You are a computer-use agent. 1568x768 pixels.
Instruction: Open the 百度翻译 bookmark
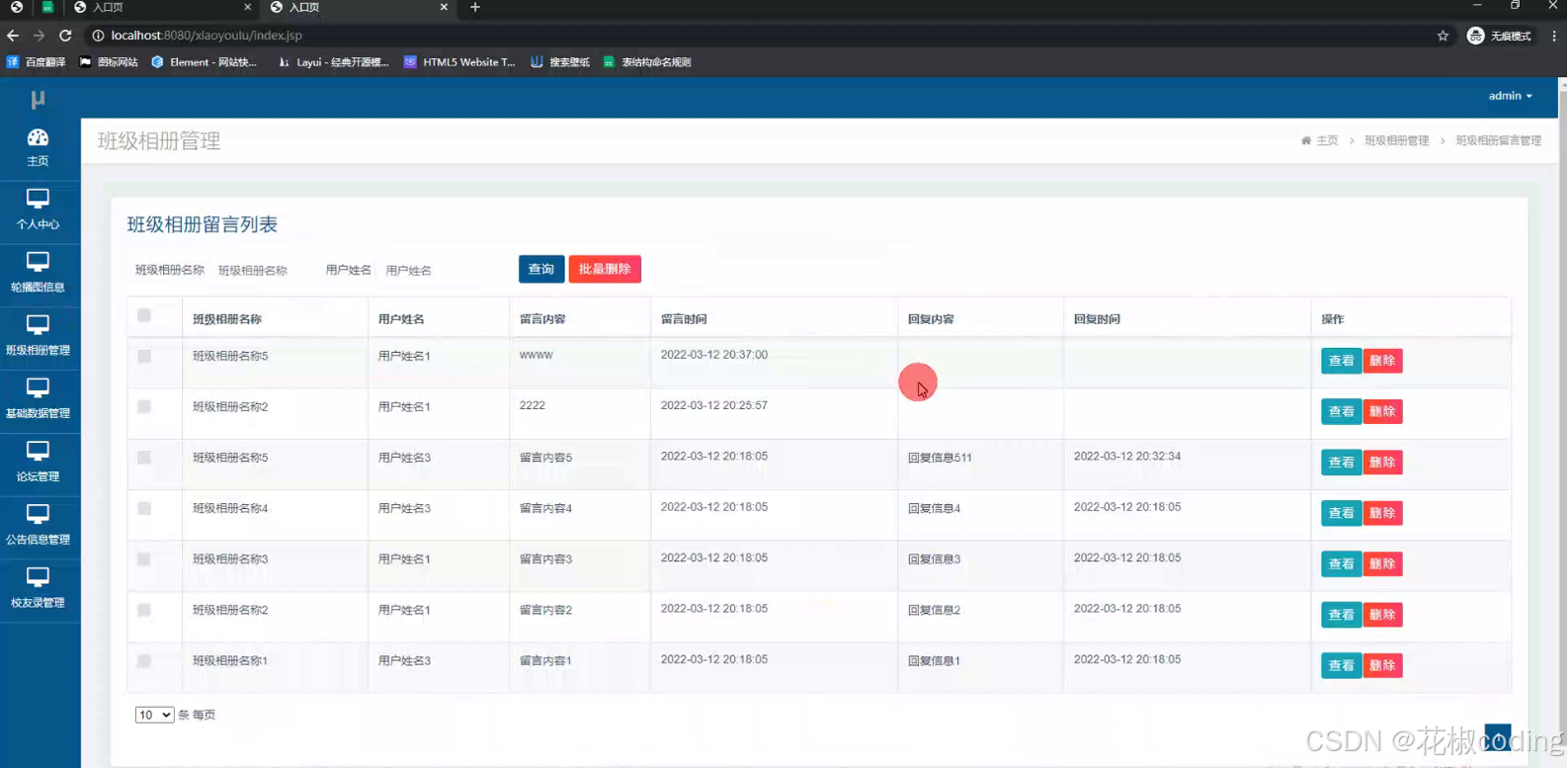point(37,61)
